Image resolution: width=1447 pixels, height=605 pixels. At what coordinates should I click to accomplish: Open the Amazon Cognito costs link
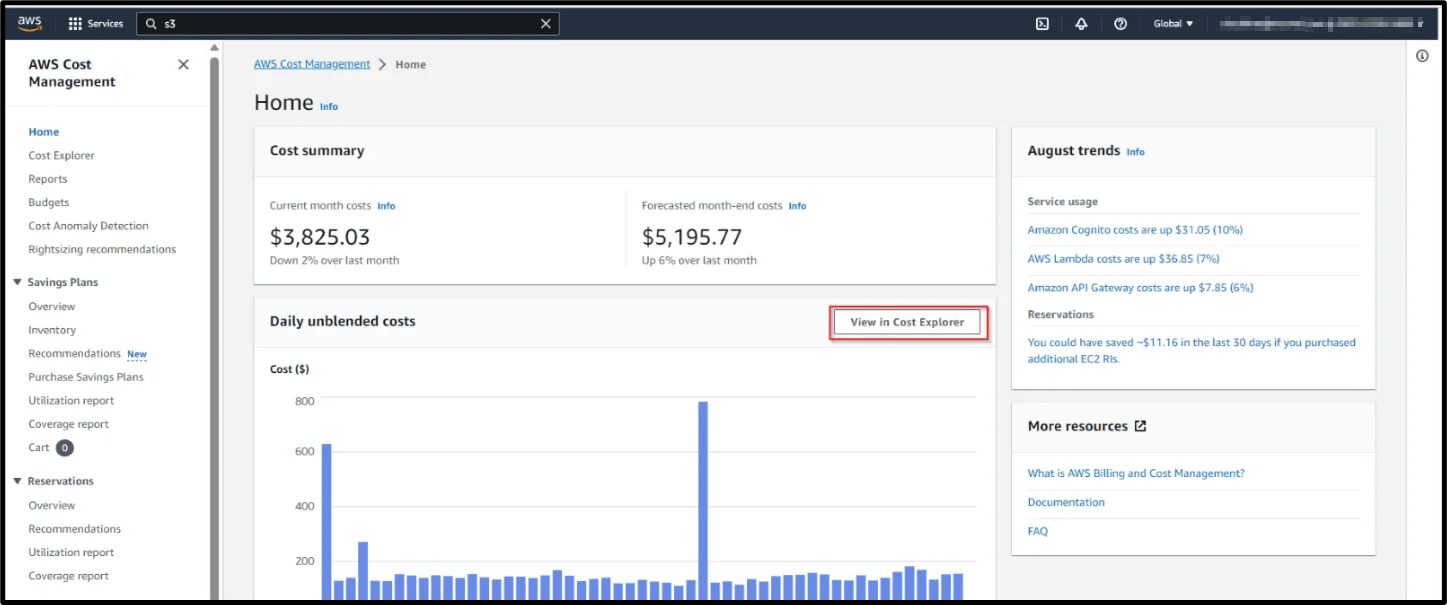coord(1135,229)
